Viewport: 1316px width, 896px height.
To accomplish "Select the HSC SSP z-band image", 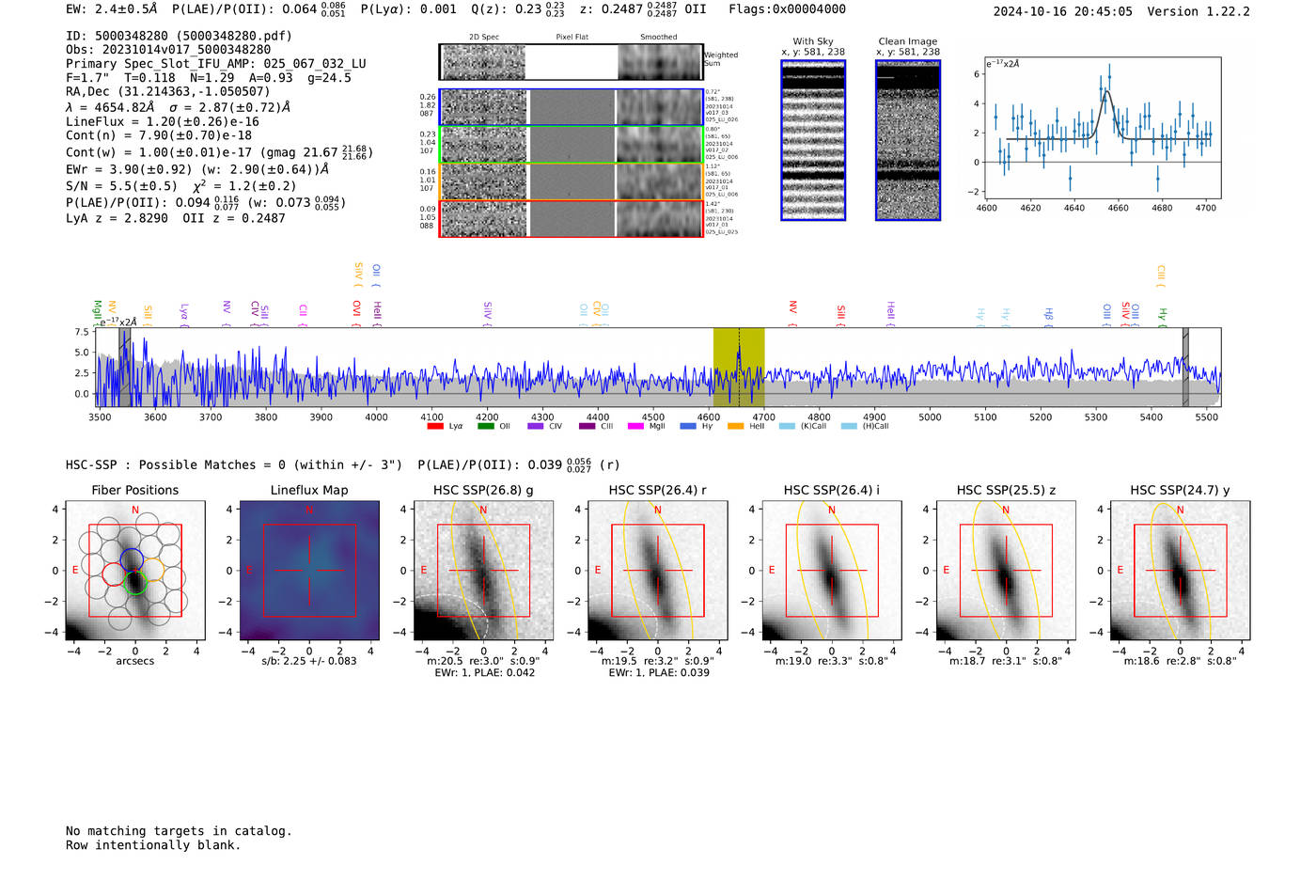I will (x=1006, y=571).
